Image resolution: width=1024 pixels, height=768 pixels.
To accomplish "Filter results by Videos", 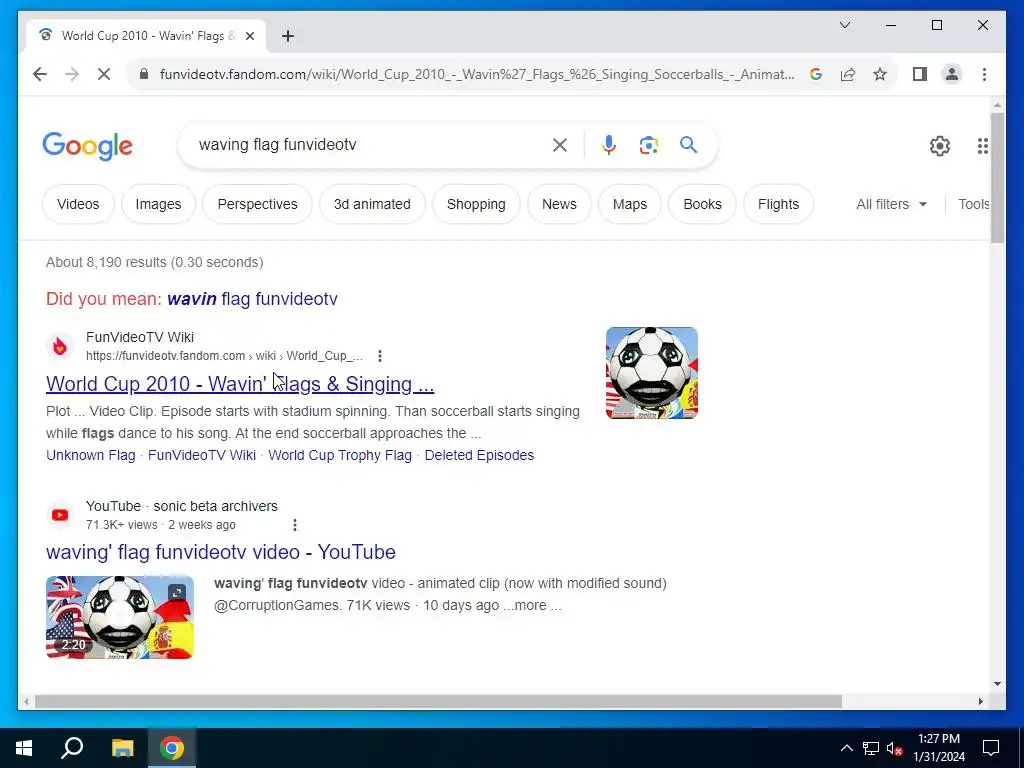I will 78,204.
